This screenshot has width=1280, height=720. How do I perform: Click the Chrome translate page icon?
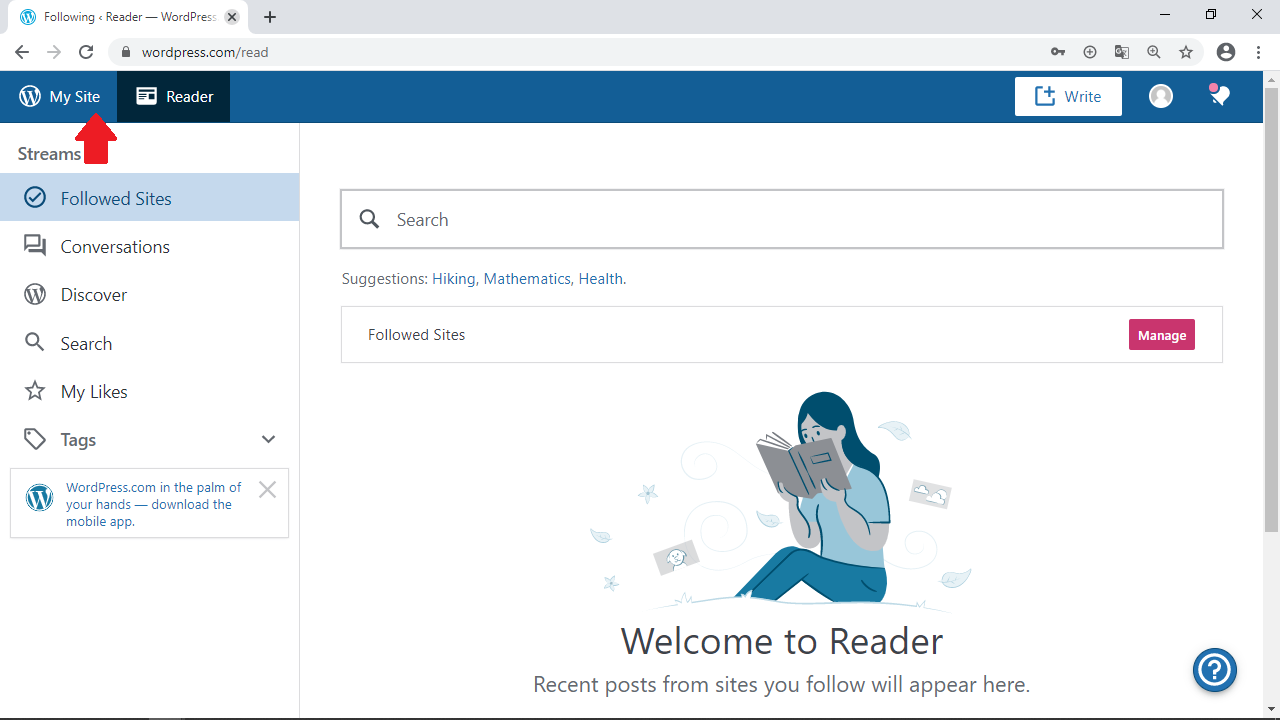coord(1122,52)
